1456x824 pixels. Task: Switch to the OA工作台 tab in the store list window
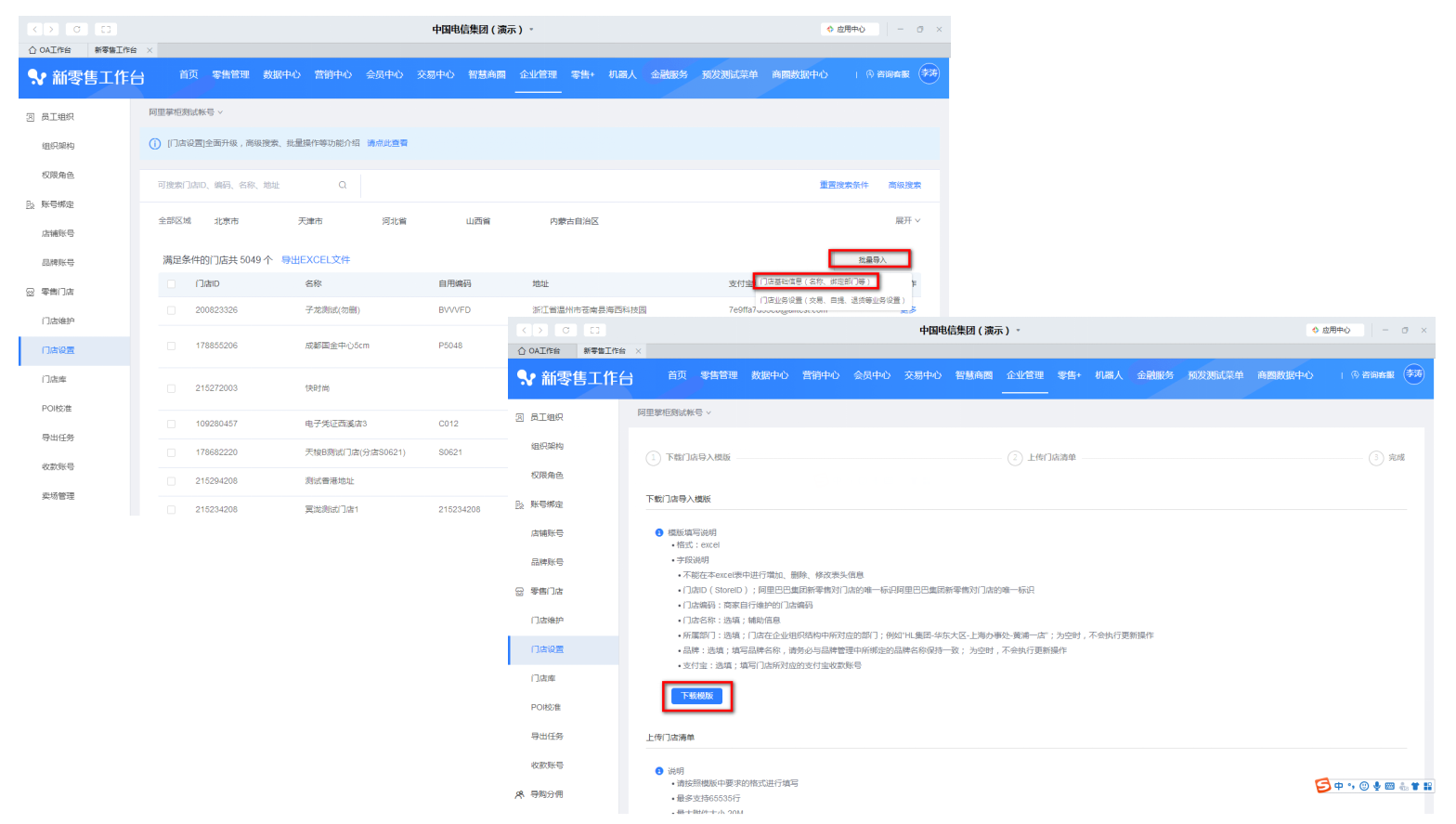pos(50,50)
